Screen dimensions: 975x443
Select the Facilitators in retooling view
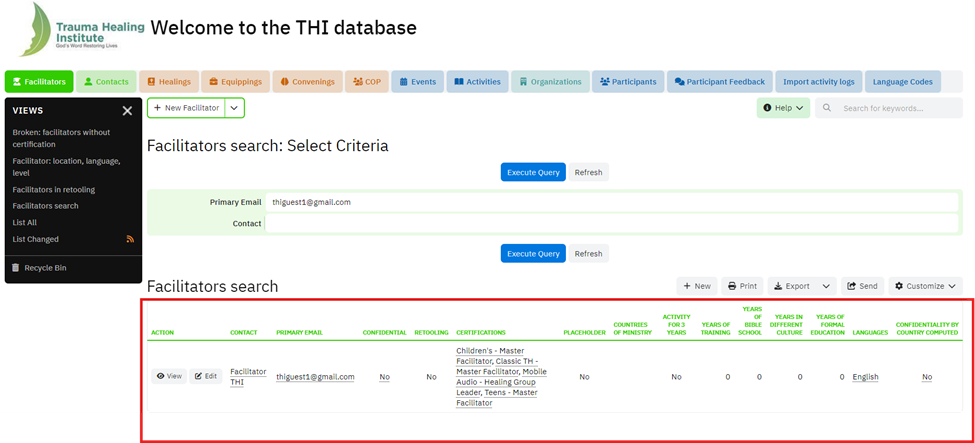click(53, 189)
